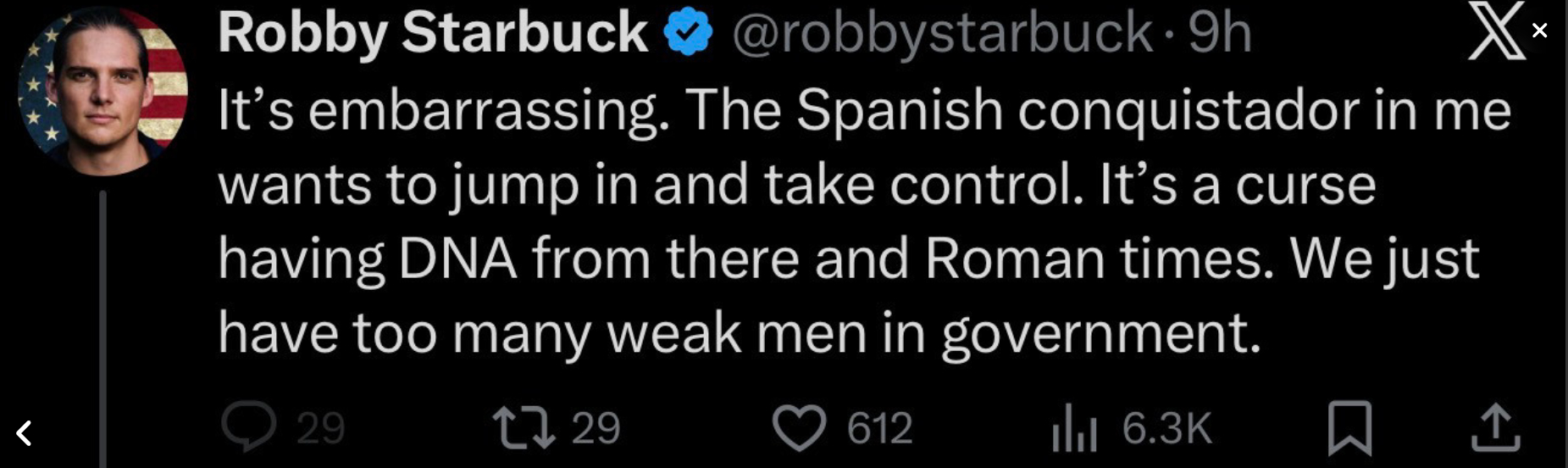The width and height of the screenshot is (1568, 468).
Task: Close the tweet view with the X button
Action: click(1540, 31)
